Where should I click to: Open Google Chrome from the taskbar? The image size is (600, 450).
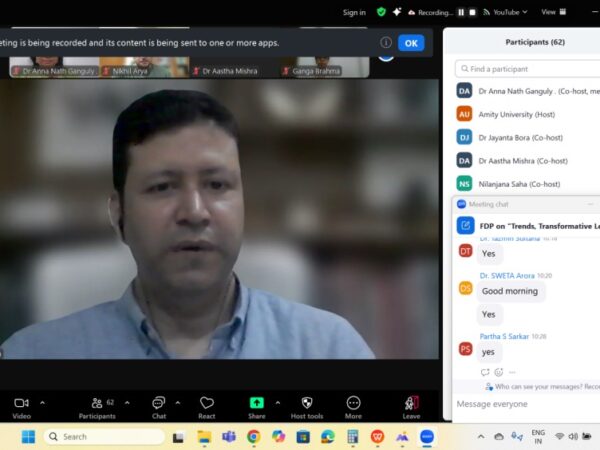click(x=253, y=437)
